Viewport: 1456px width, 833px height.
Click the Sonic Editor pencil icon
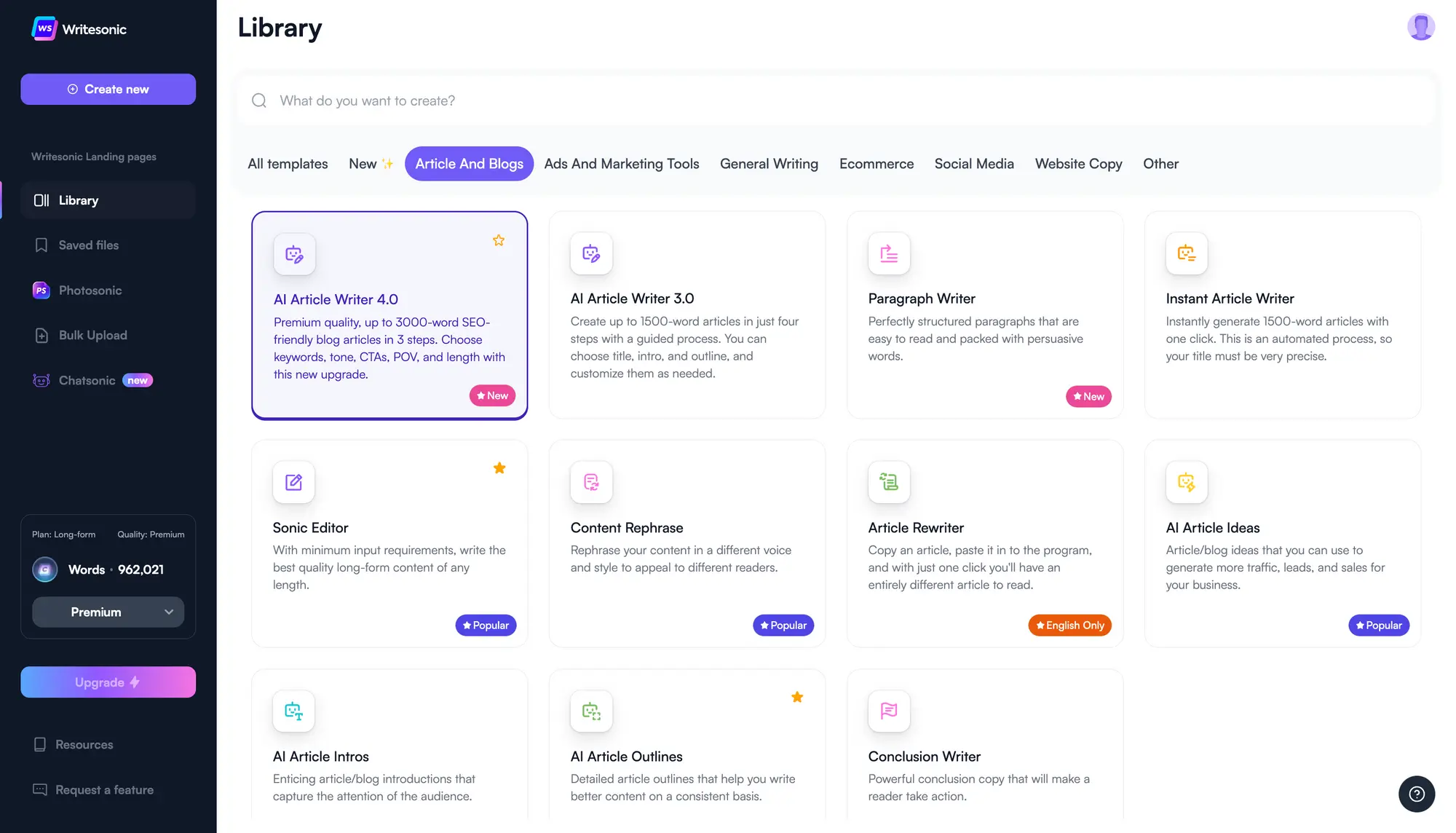pyautogui.click(x=293, y=482)
